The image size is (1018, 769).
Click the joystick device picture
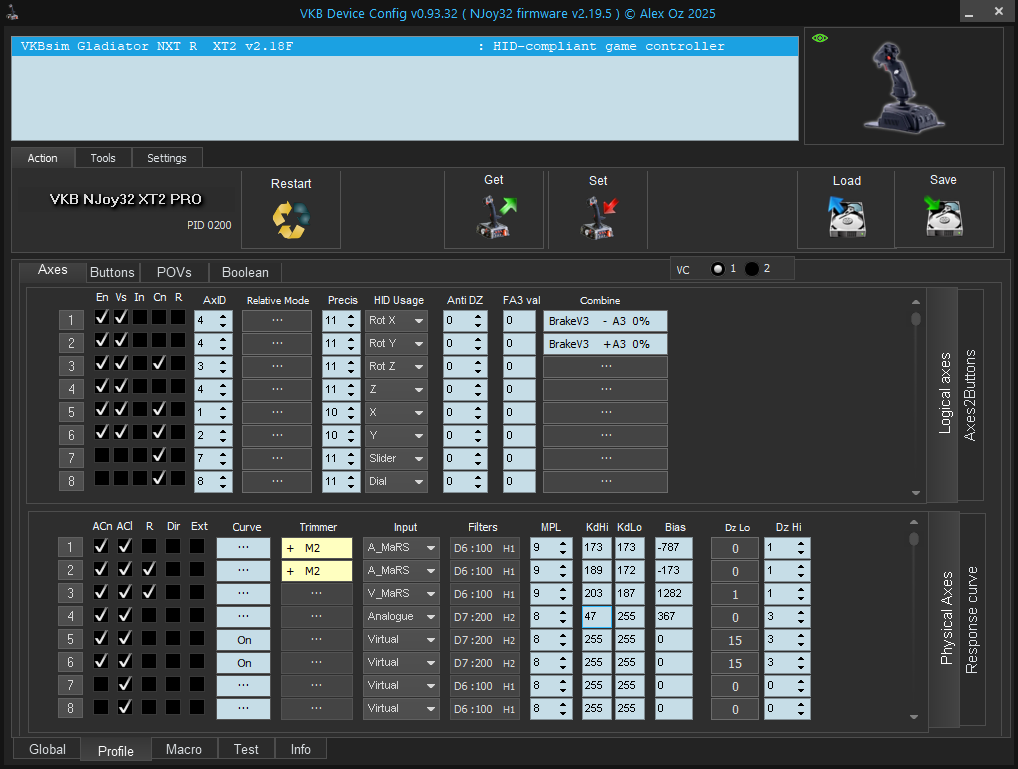(x=904, y=87)
